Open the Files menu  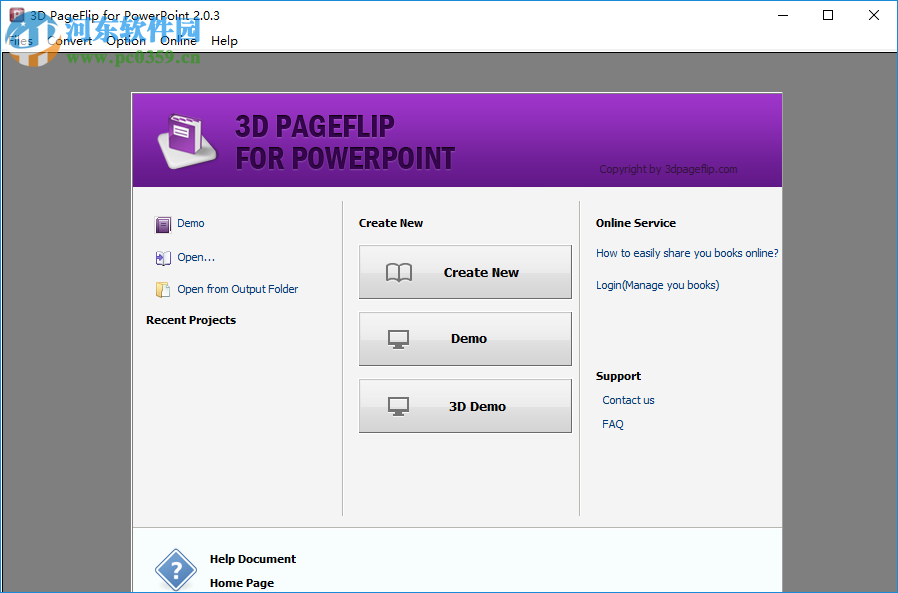(x=19, y=41)
